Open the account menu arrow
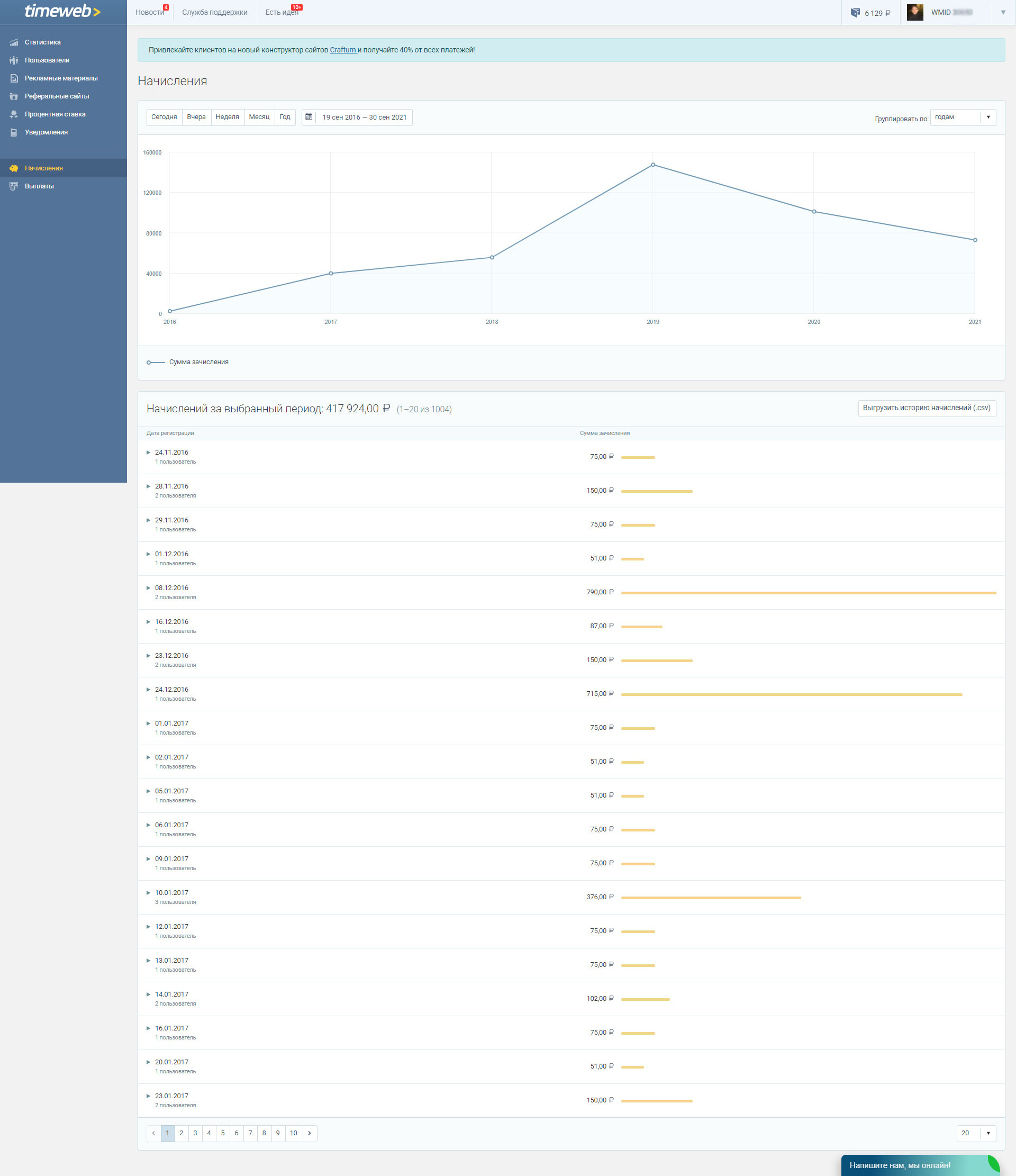This screenshot has width=1016, height=1176. pos(1003,13)
